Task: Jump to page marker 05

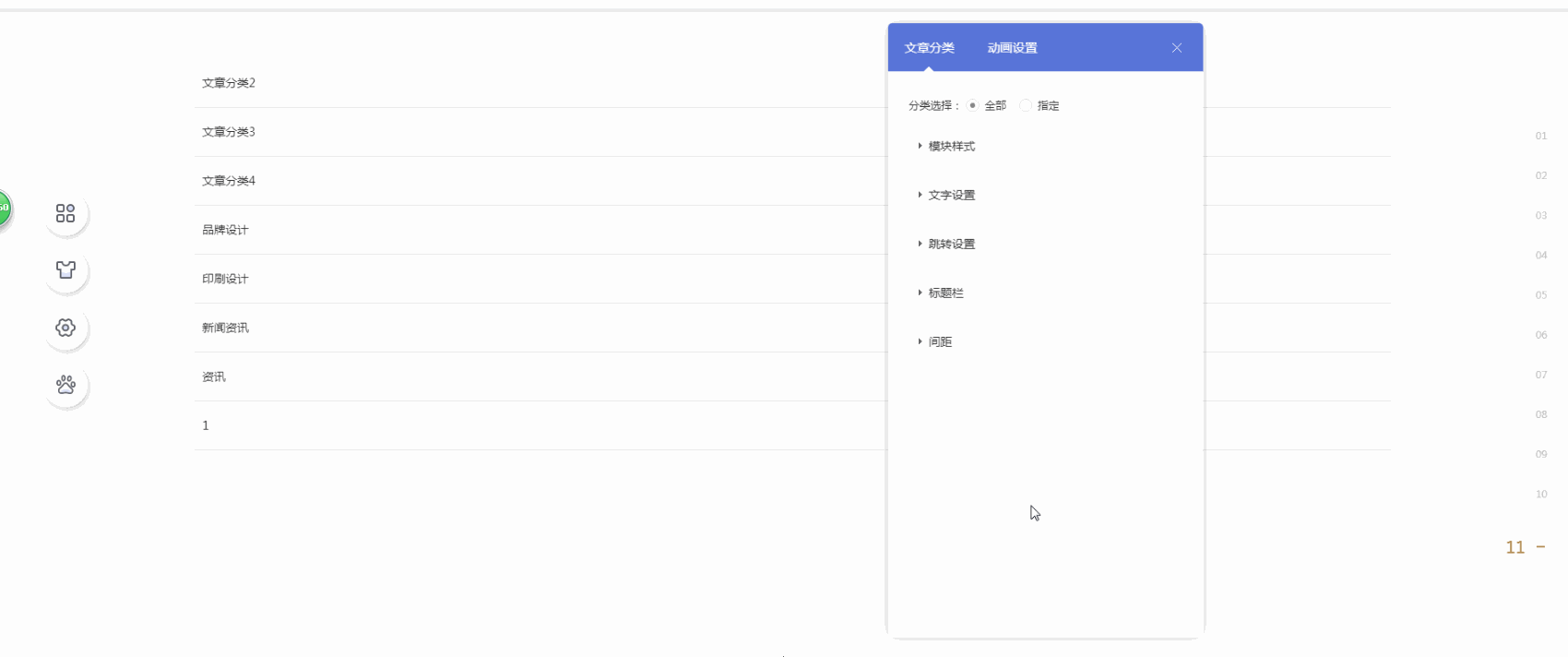Action: pos(1540,295)
